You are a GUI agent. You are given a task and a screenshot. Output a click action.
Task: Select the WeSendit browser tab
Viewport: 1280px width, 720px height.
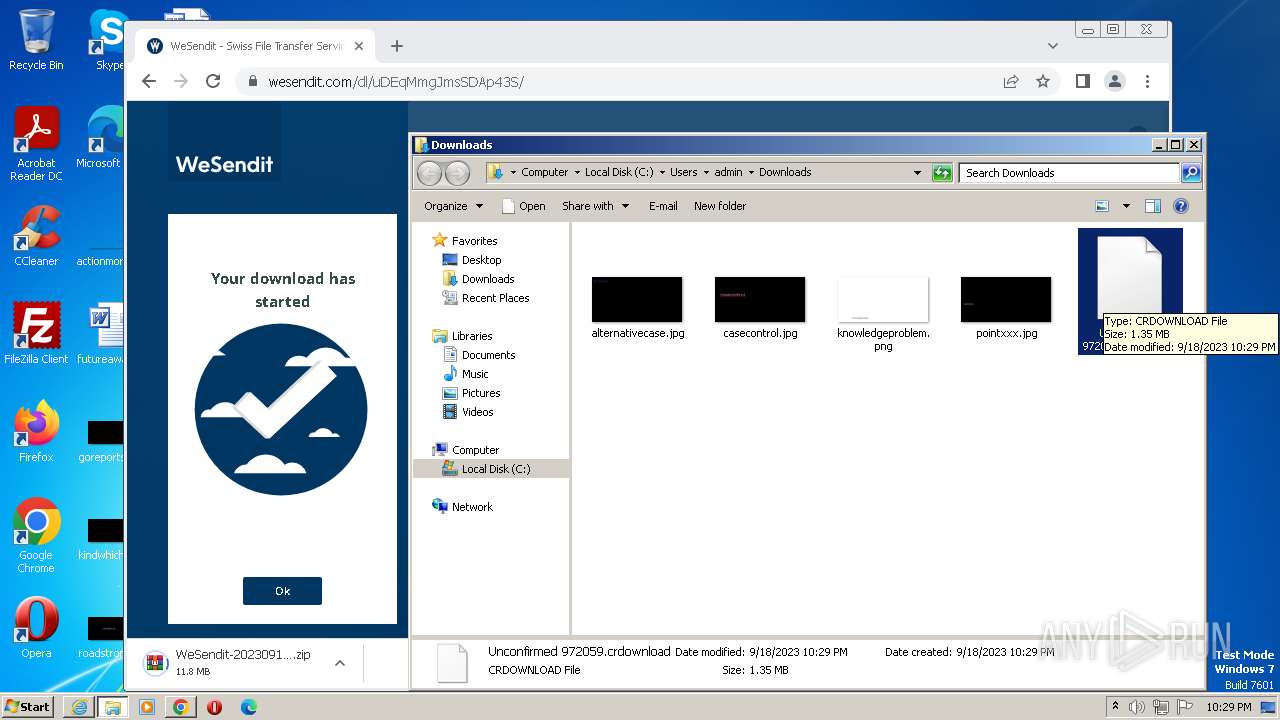255,46
